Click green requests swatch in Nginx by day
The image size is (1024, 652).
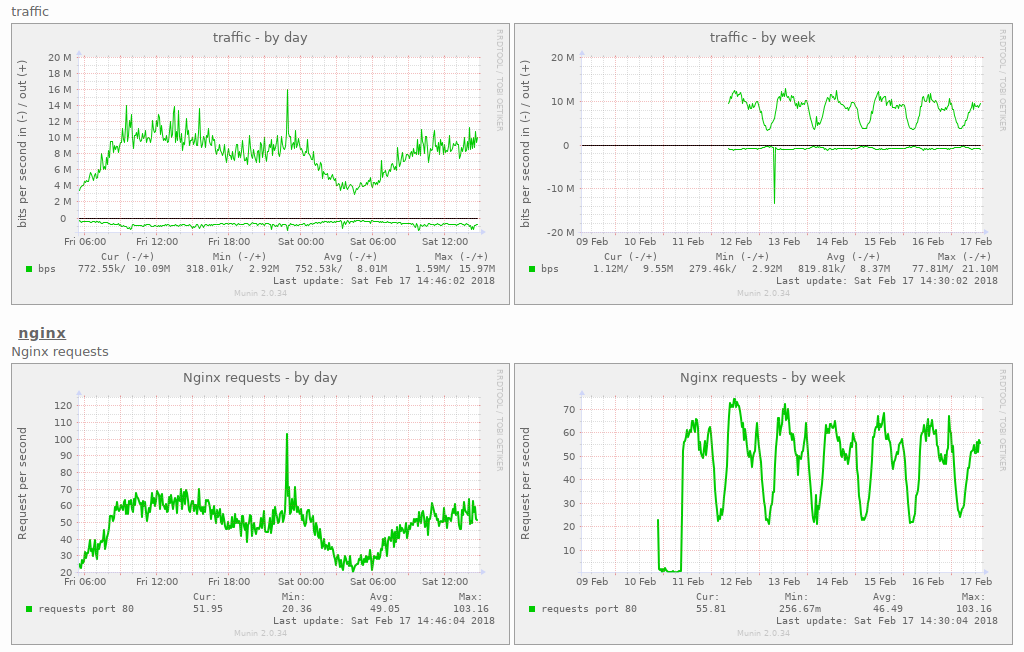[29, 609]
